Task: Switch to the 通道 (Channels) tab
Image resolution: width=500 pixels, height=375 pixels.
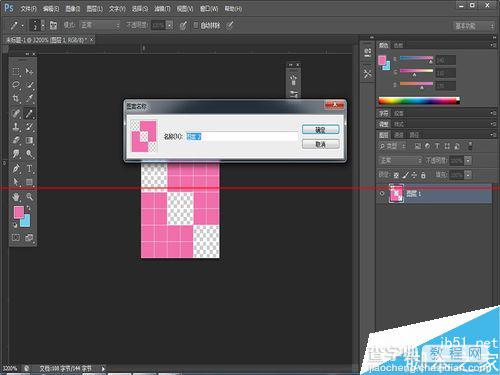Action: click(399, 135)
